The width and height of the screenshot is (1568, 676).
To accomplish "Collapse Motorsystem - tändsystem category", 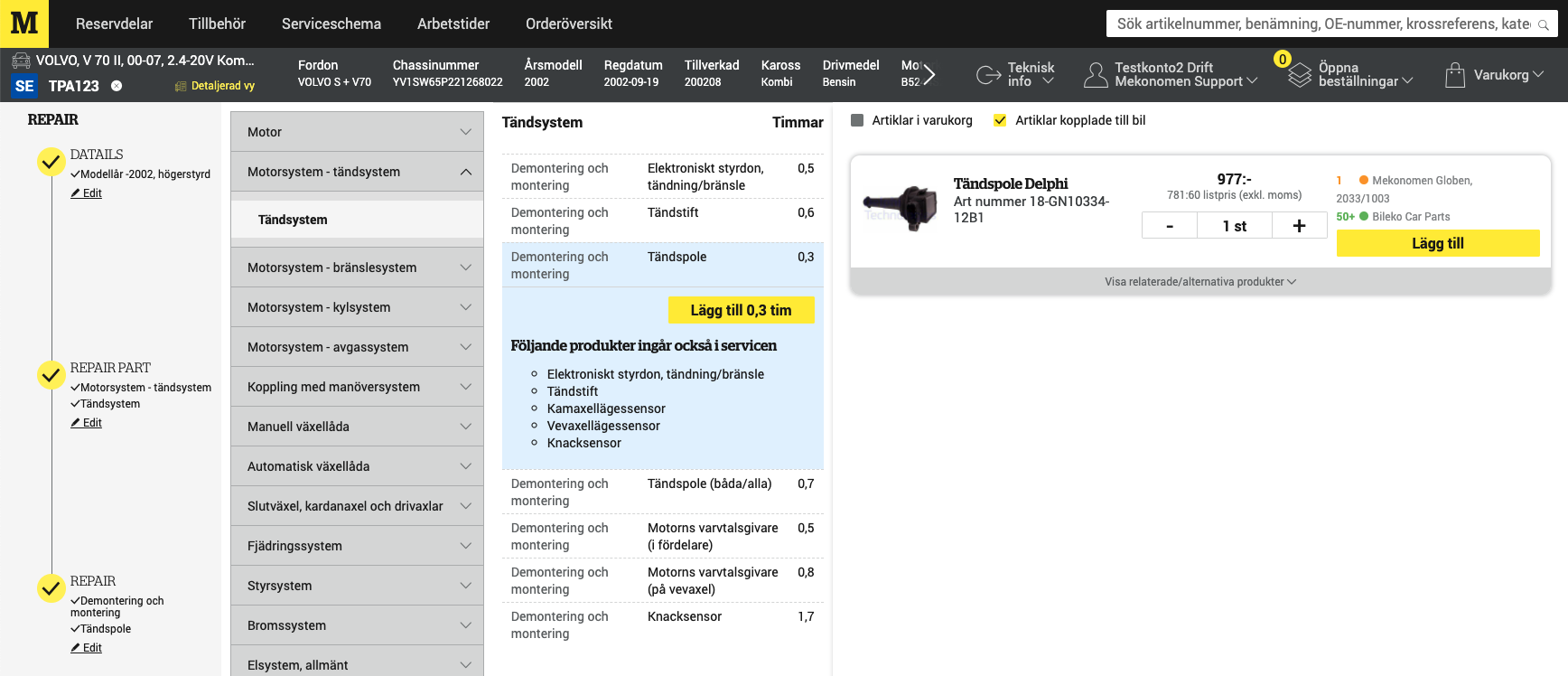I will [357, 172].
